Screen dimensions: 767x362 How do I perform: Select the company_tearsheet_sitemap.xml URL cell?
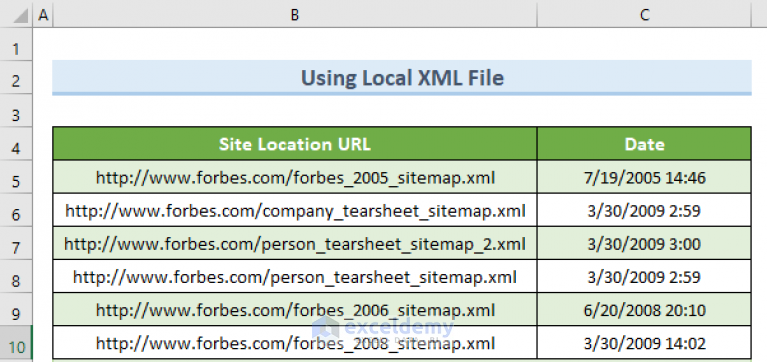(x=294, y=210)
